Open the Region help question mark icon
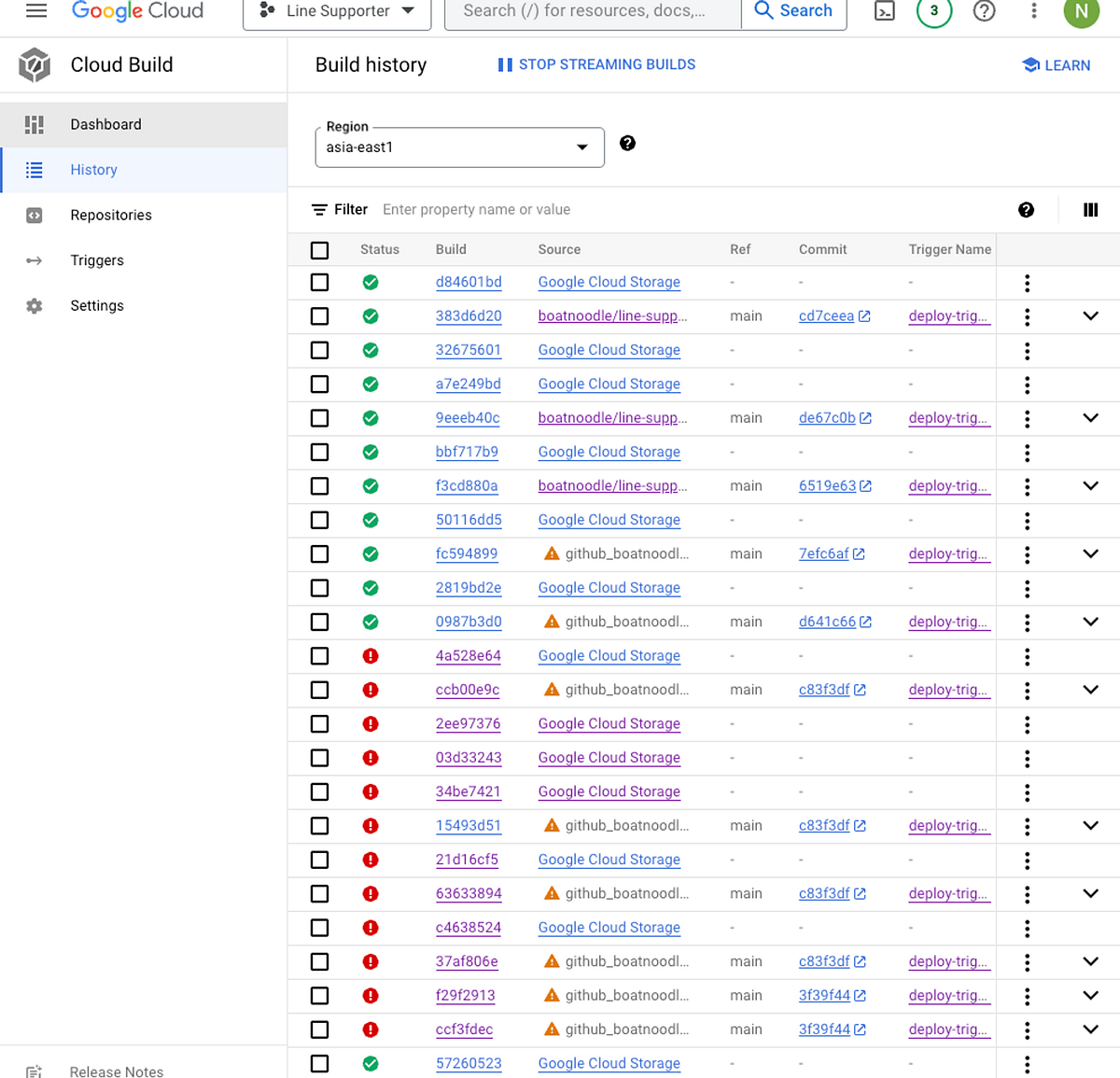The image size is (1120, 1078). [x=627, y=143]
